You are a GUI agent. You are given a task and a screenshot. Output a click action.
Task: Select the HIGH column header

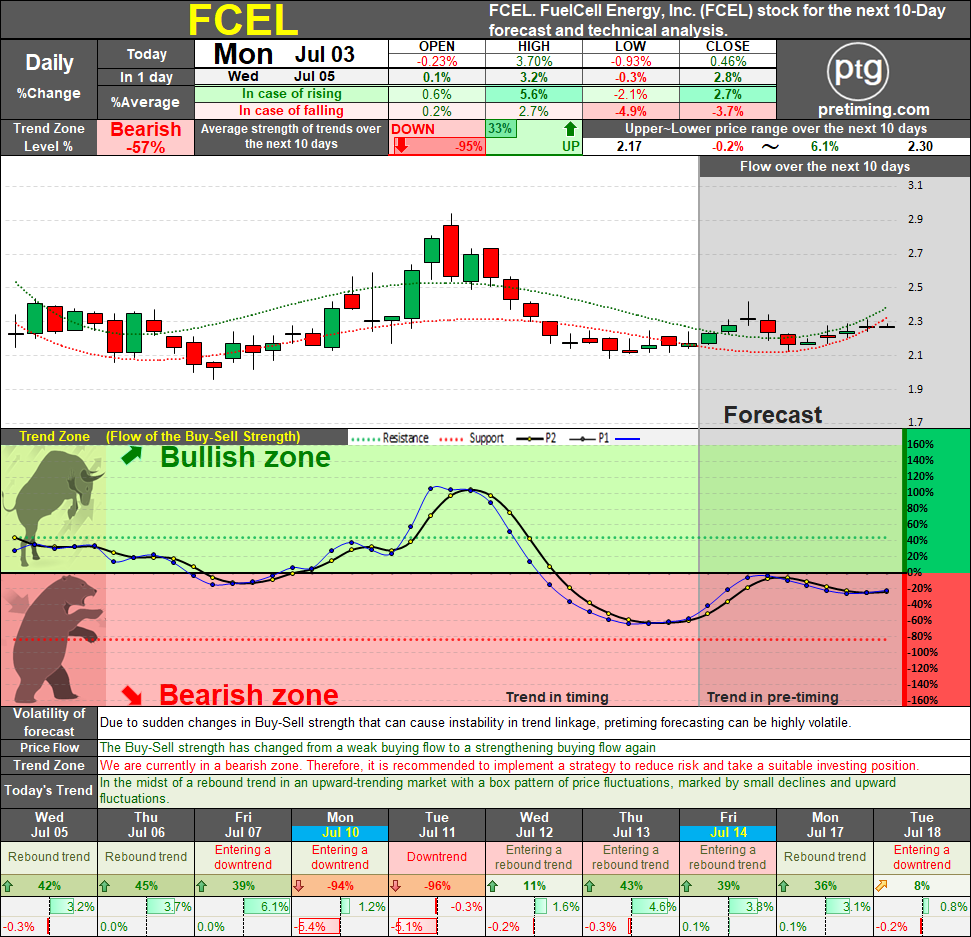pos(533,46)
